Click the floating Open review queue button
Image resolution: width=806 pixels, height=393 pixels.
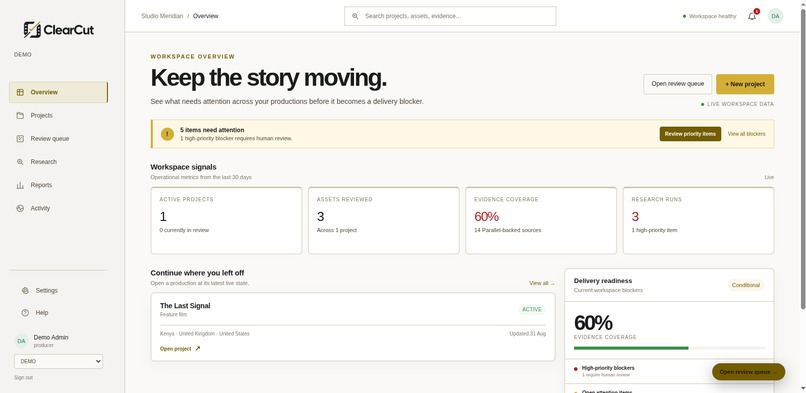[x=748, y=372]
